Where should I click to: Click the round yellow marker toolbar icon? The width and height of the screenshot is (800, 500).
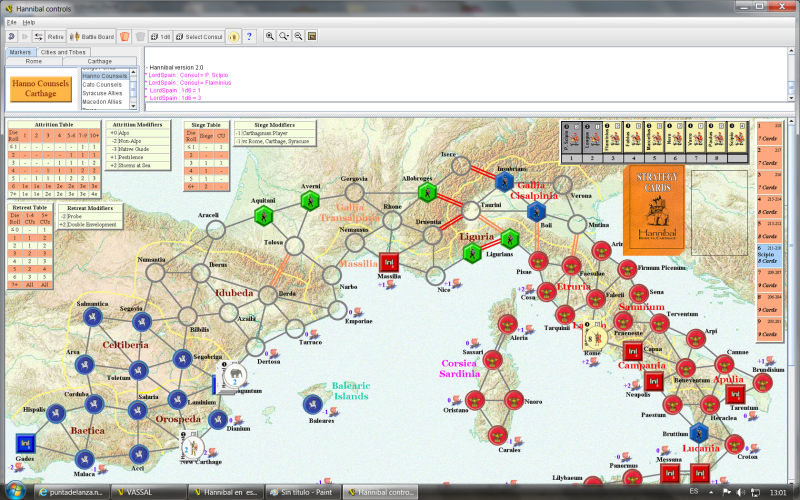tap(233, 37)
